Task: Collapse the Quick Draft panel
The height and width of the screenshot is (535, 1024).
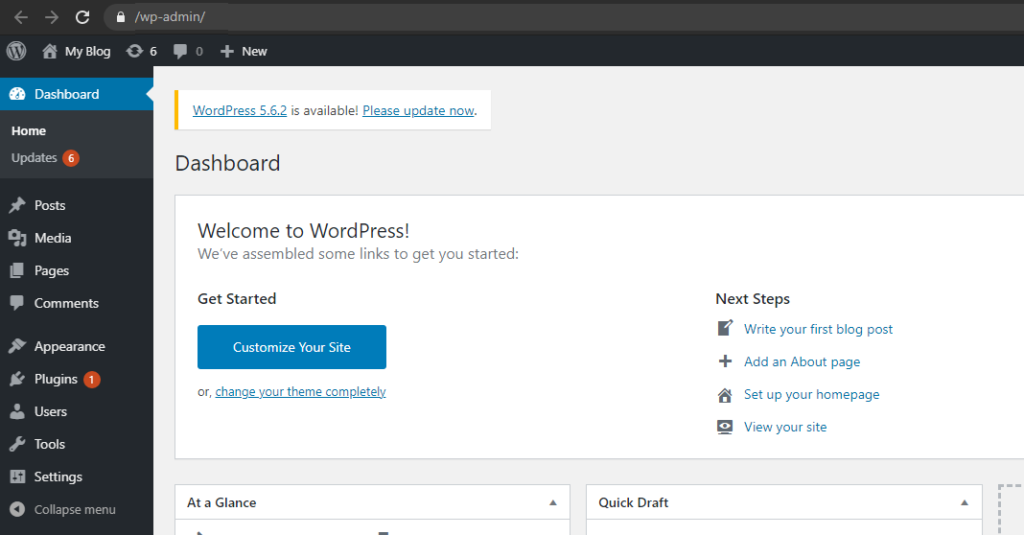Action: (x=965, y=502)
